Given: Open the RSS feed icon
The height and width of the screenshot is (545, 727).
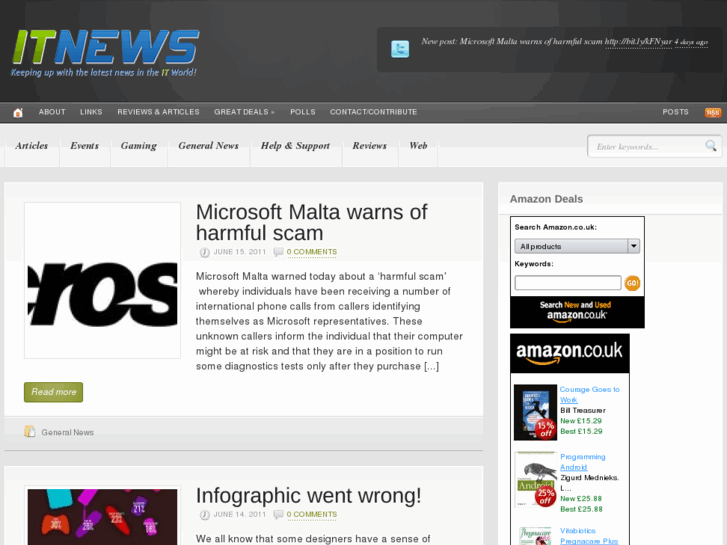Looking at the screenshot, I should point(713,112).
